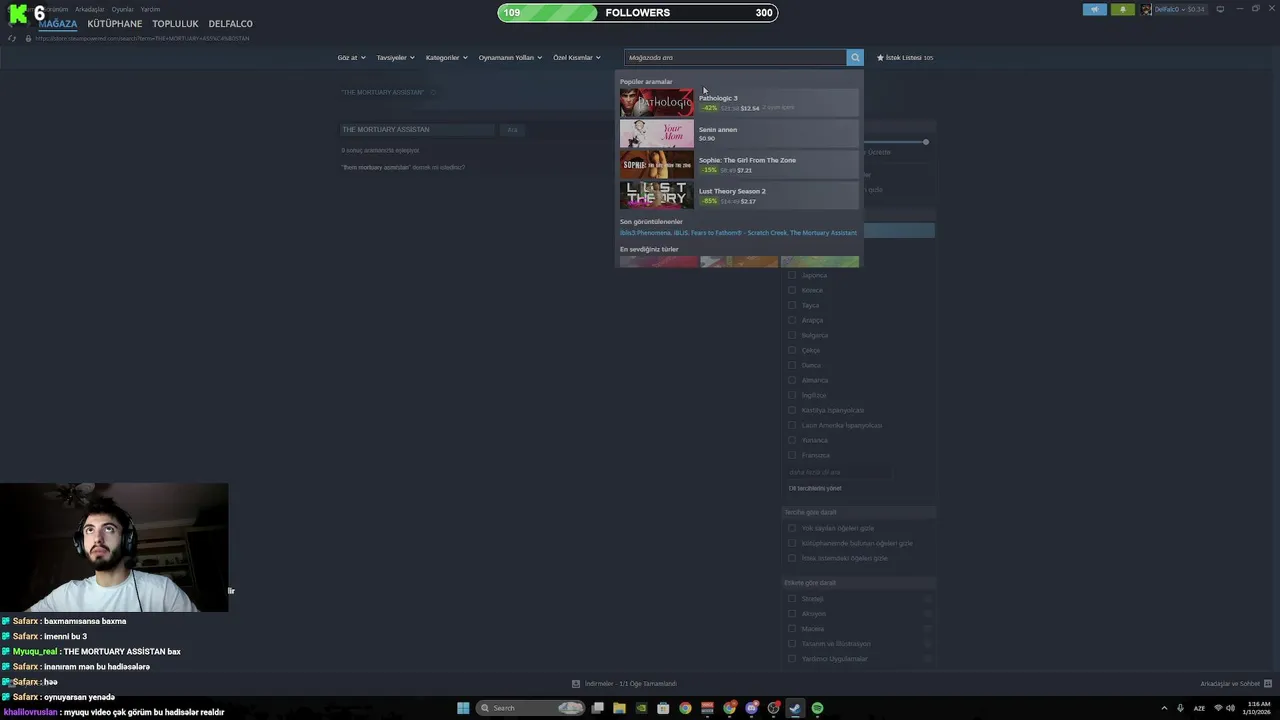Viewport: 1280px width, 720px height.
Task: Switch to the Steam taskbar icon
Action: (795, 708)
